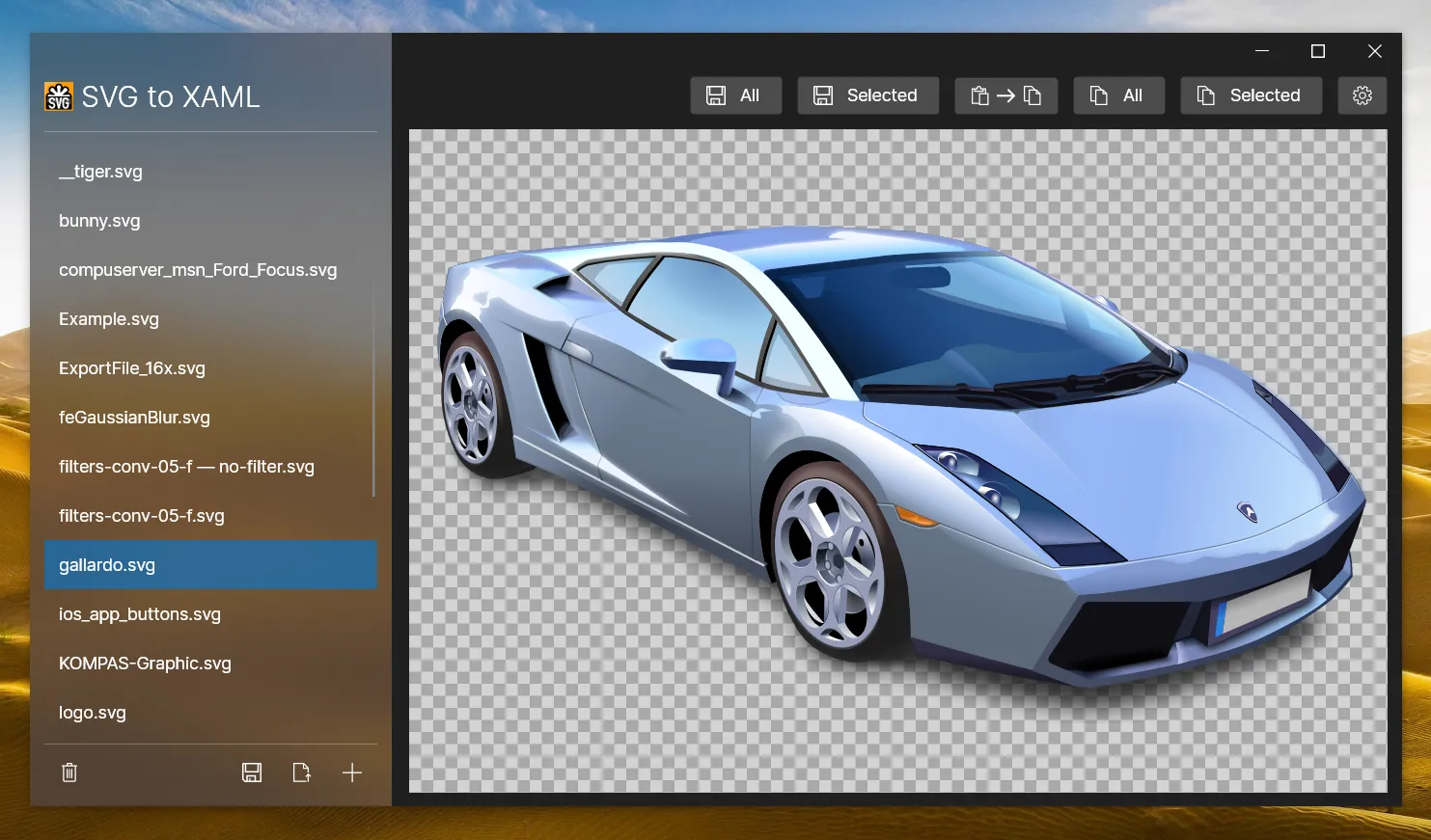The height and width of the screenshot is (840, 1431).
Task: Click the save floppy icon below file list
Action: click(252, 772)
